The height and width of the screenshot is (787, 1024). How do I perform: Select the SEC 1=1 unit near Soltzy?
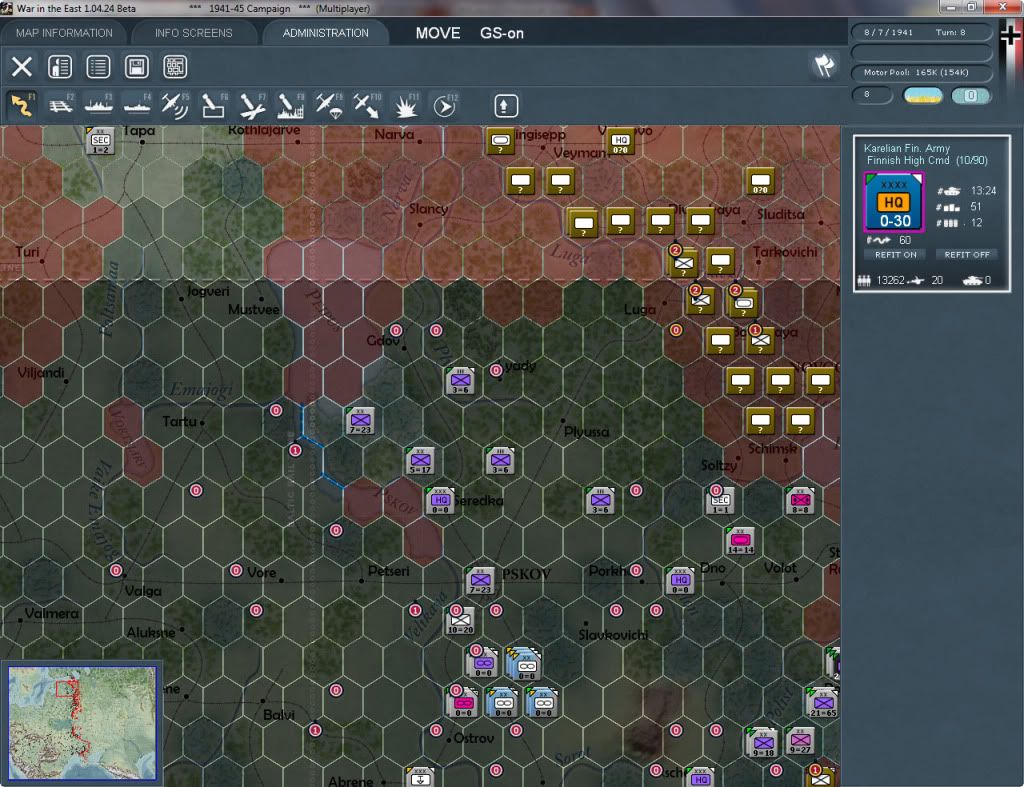(720, 501)
